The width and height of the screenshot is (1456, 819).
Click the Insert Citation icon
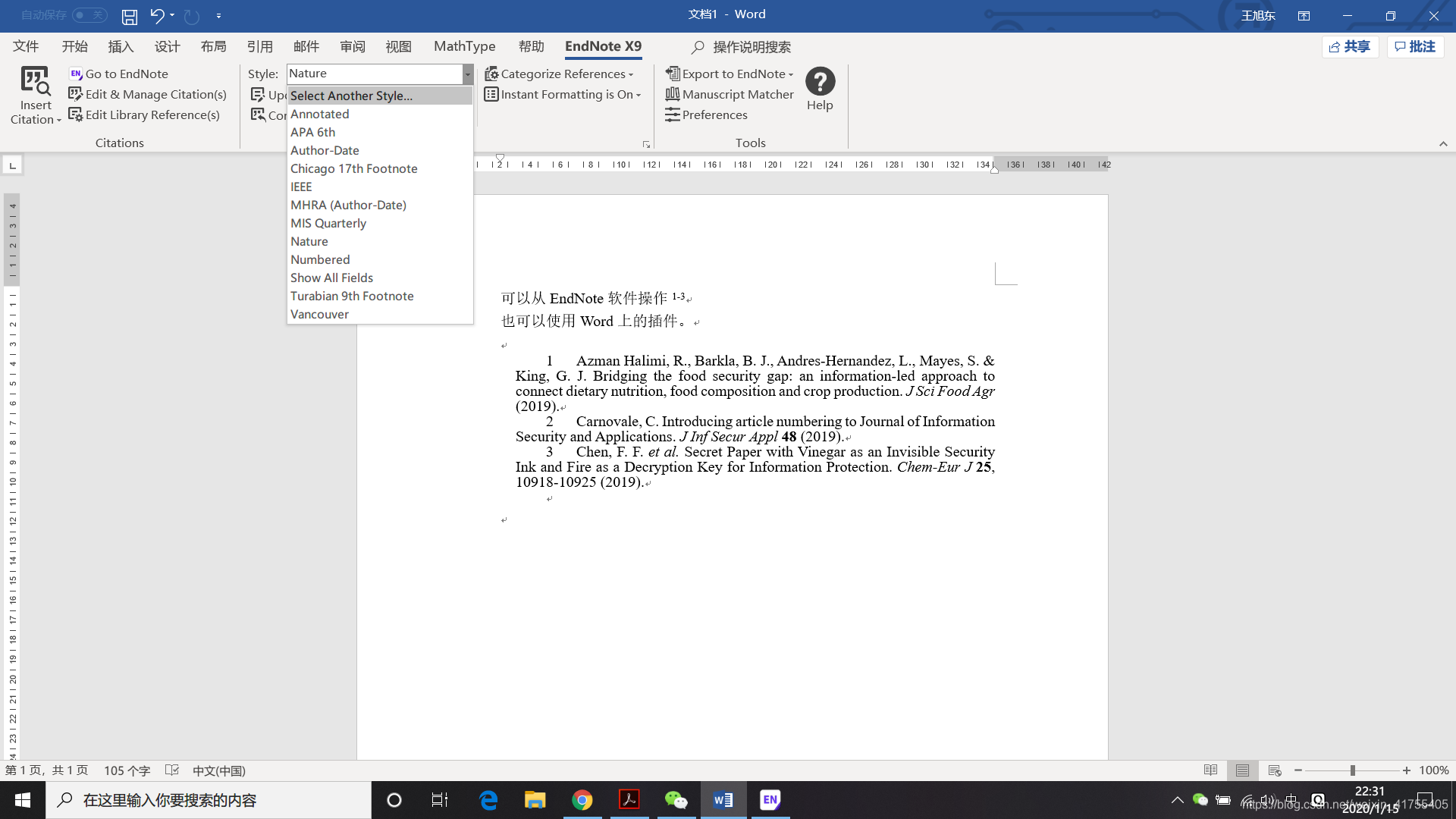click(x=36, y=81)
